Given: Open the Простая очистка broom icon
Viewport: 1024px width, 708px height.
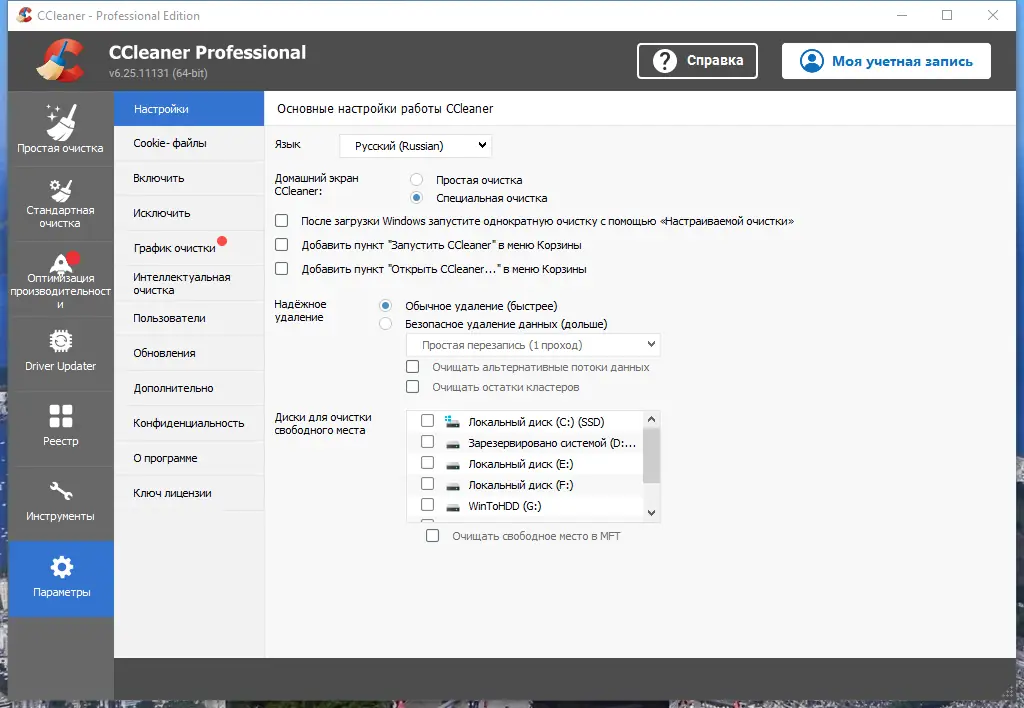Looking at the screenshot, I should tap(61, 122).
